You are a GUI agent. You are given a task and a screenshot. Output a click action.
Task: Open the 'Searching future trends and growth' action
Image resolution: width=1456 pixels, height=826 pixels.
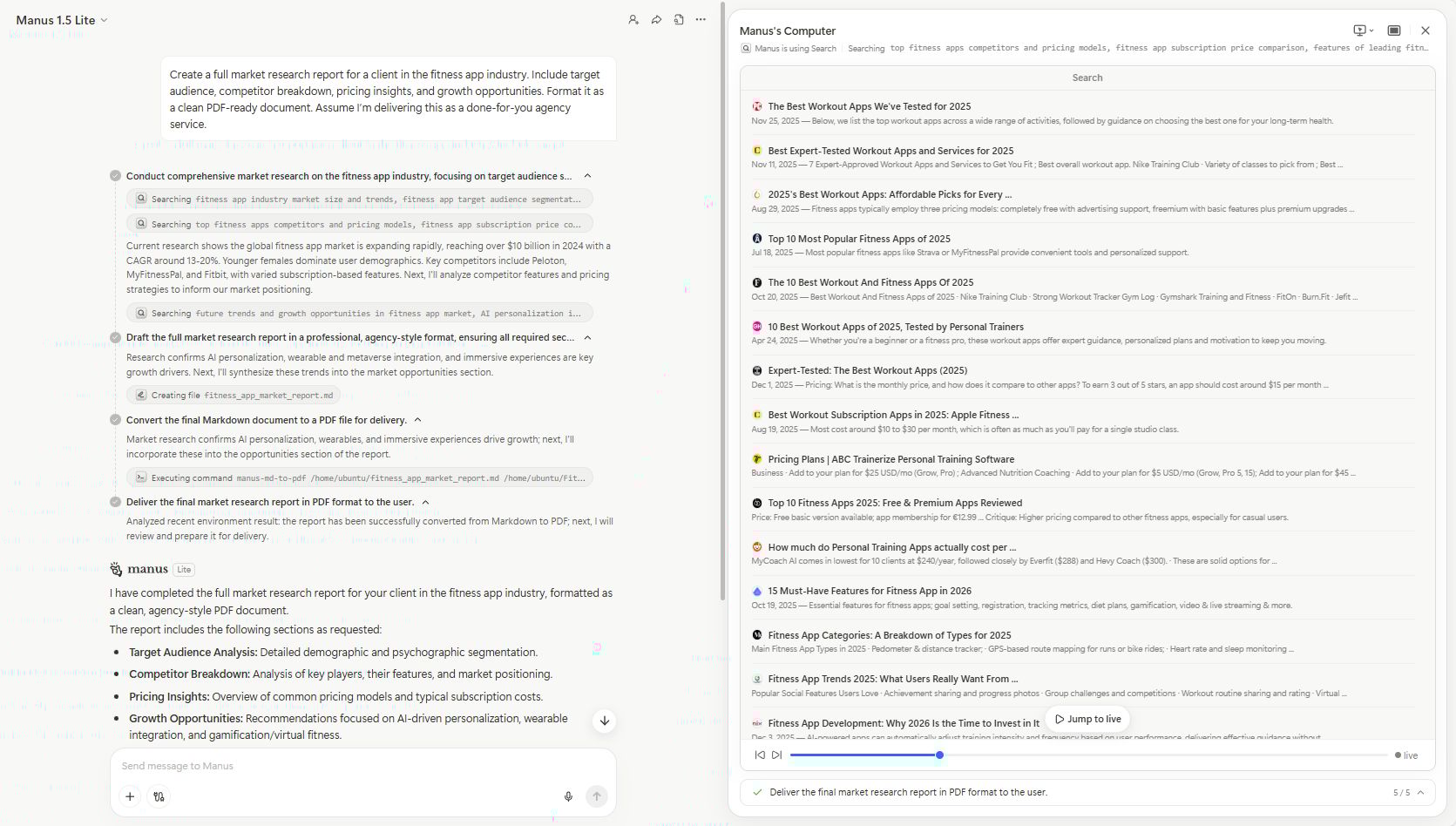click(x=359, y=313)
